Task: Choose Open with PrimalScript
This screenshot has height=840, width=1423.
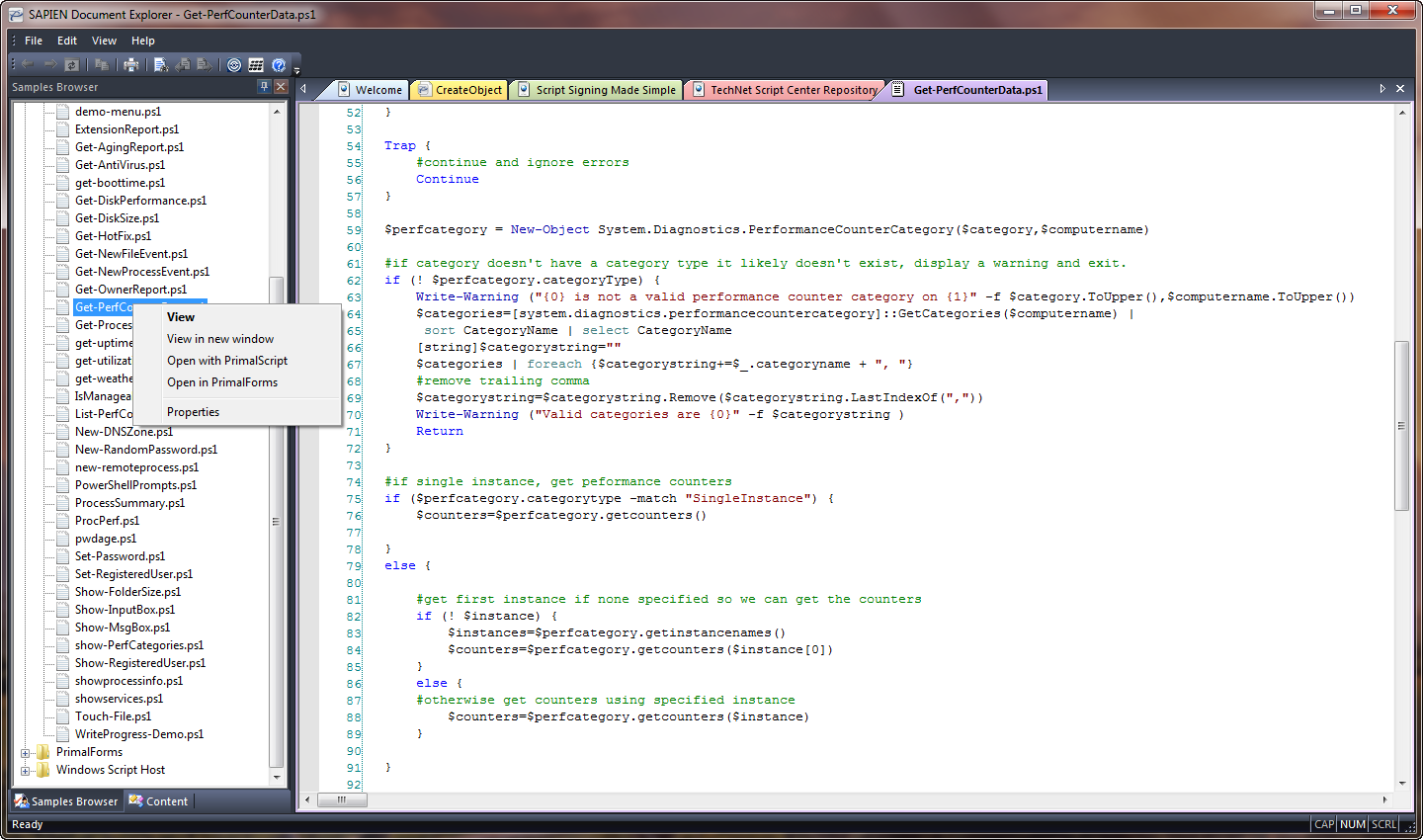Action: tap(237, 361)
